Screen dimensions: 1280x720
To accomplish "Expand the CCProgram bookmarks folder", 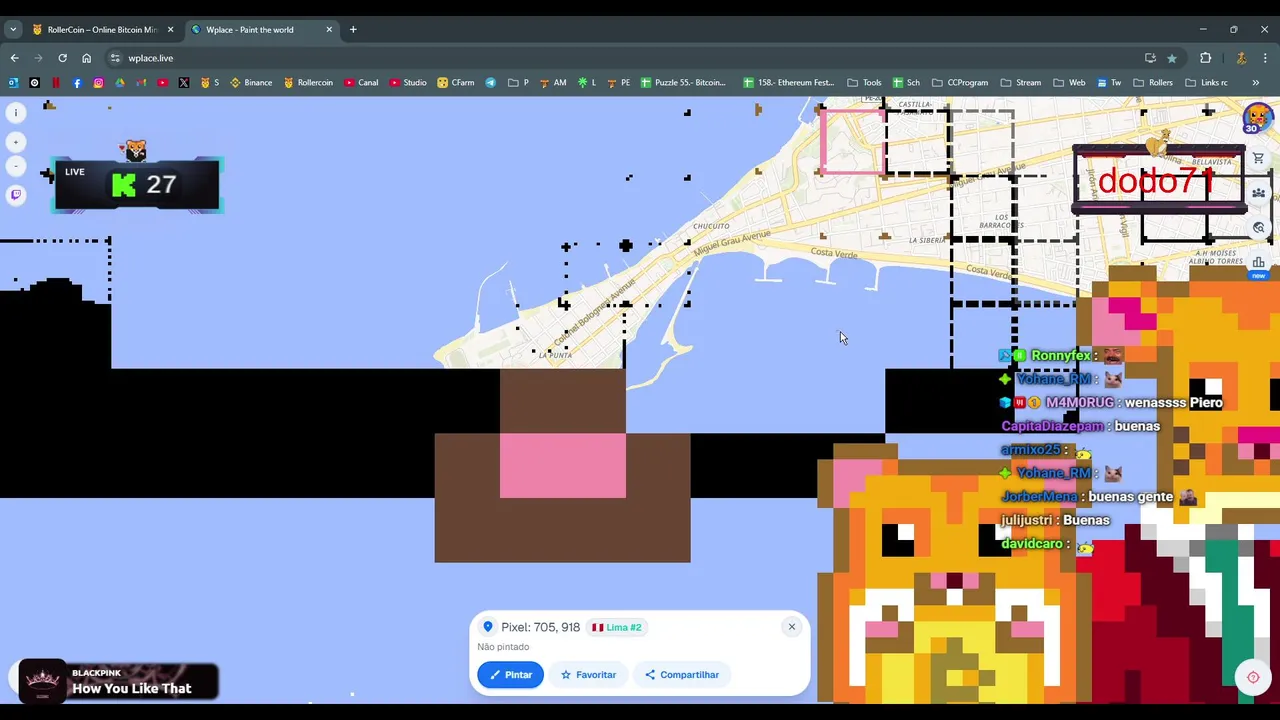I will [x=960, y=82].
